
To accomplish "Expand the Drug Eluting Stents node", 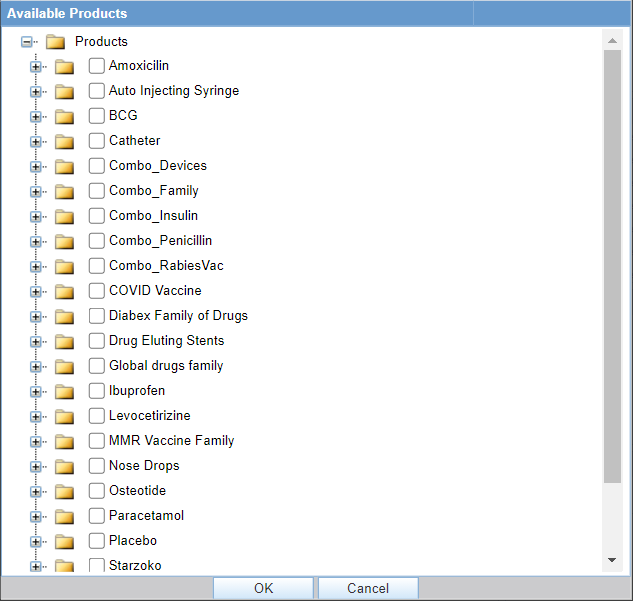I will (36, 342).
